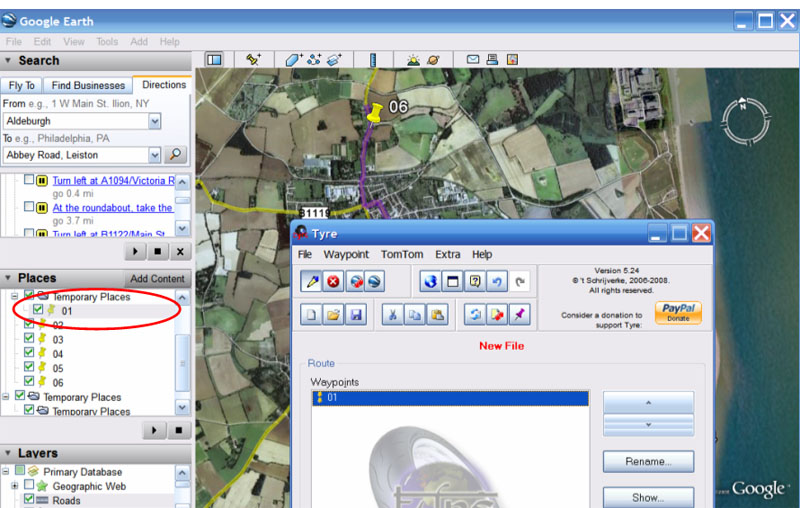
Task: Uncheck the 06 placemark checkbox
Action: pyautogui.click(x=29, y=381)
